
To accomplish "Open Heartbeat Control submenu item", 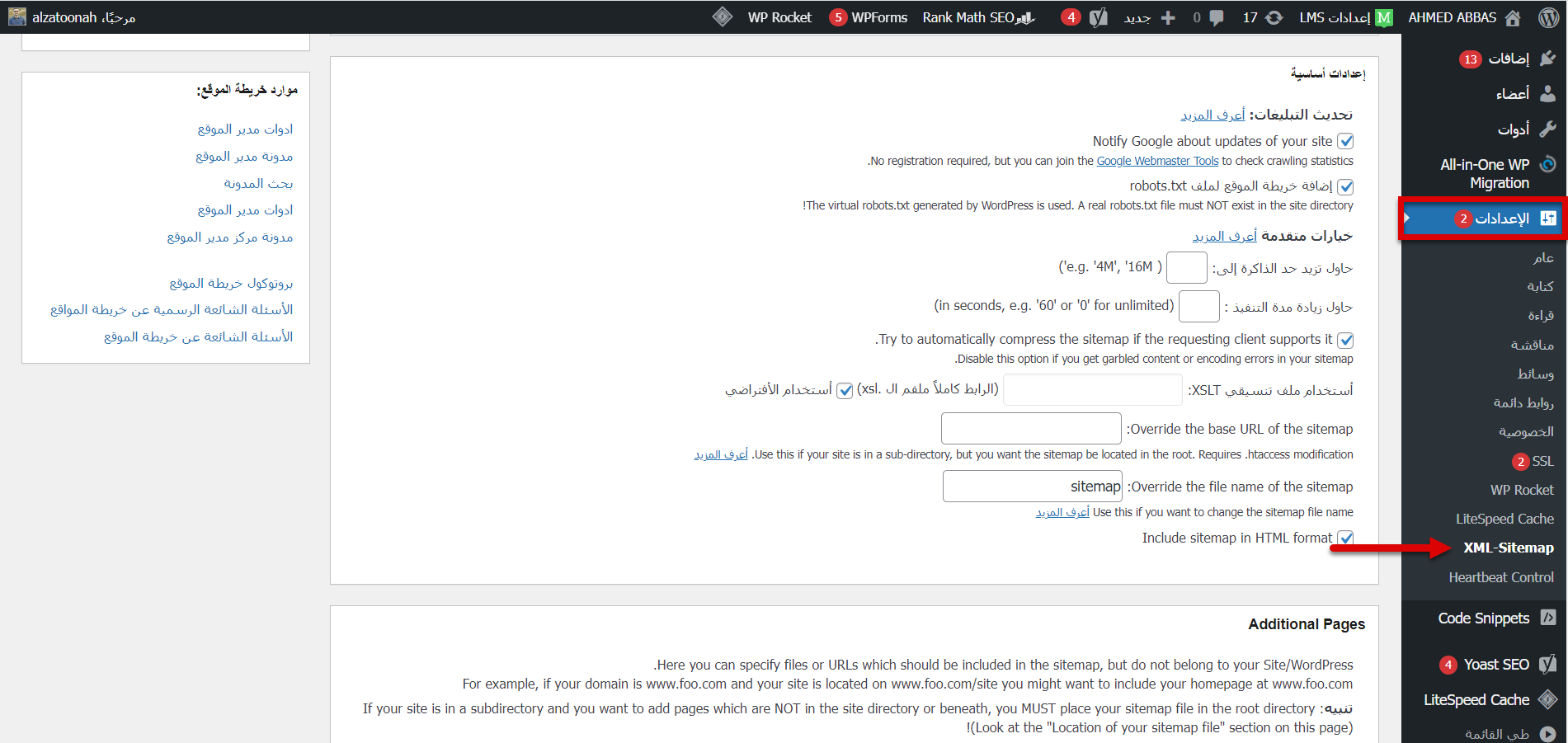I will [x=1501, y=577].
